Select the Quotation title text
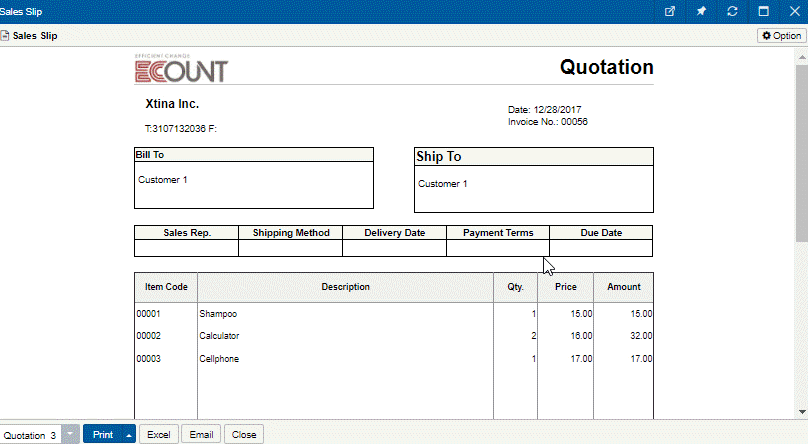Image resolution: width=808 pixels, height=444 pixels. click(607, 67)
